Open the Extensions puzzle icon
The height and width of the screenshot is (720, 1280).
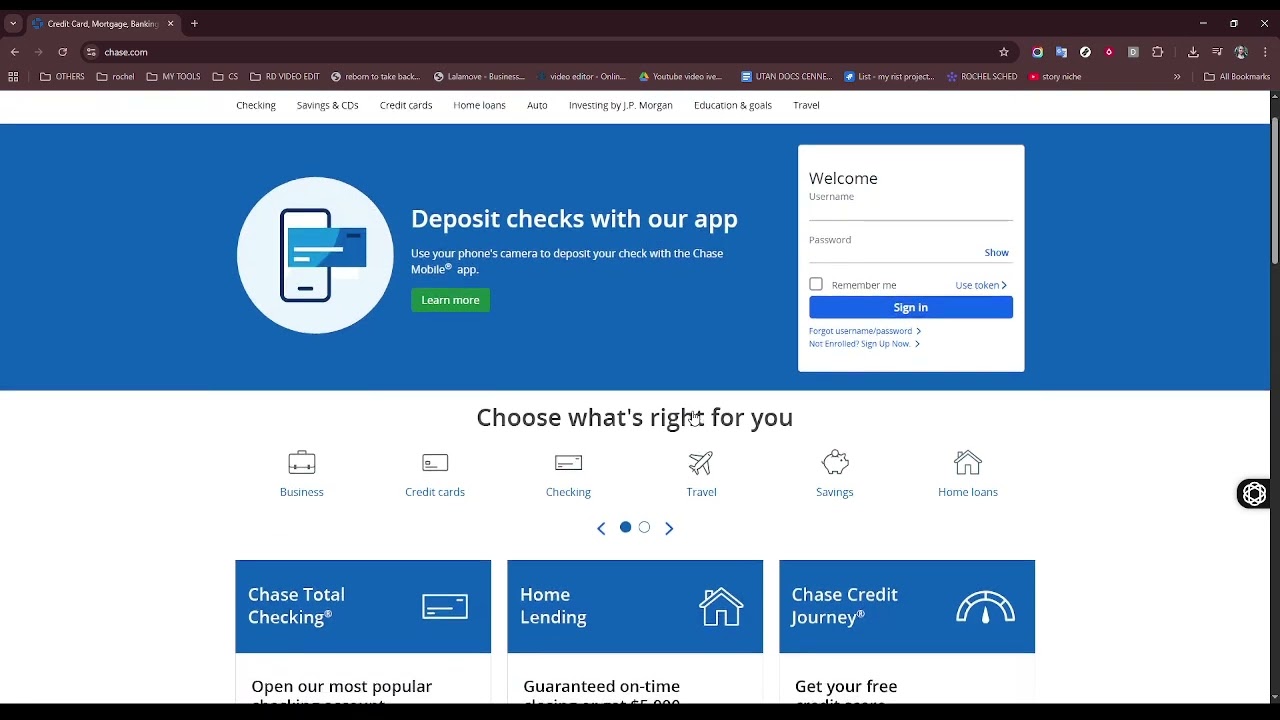click(x=1158, y=52)
